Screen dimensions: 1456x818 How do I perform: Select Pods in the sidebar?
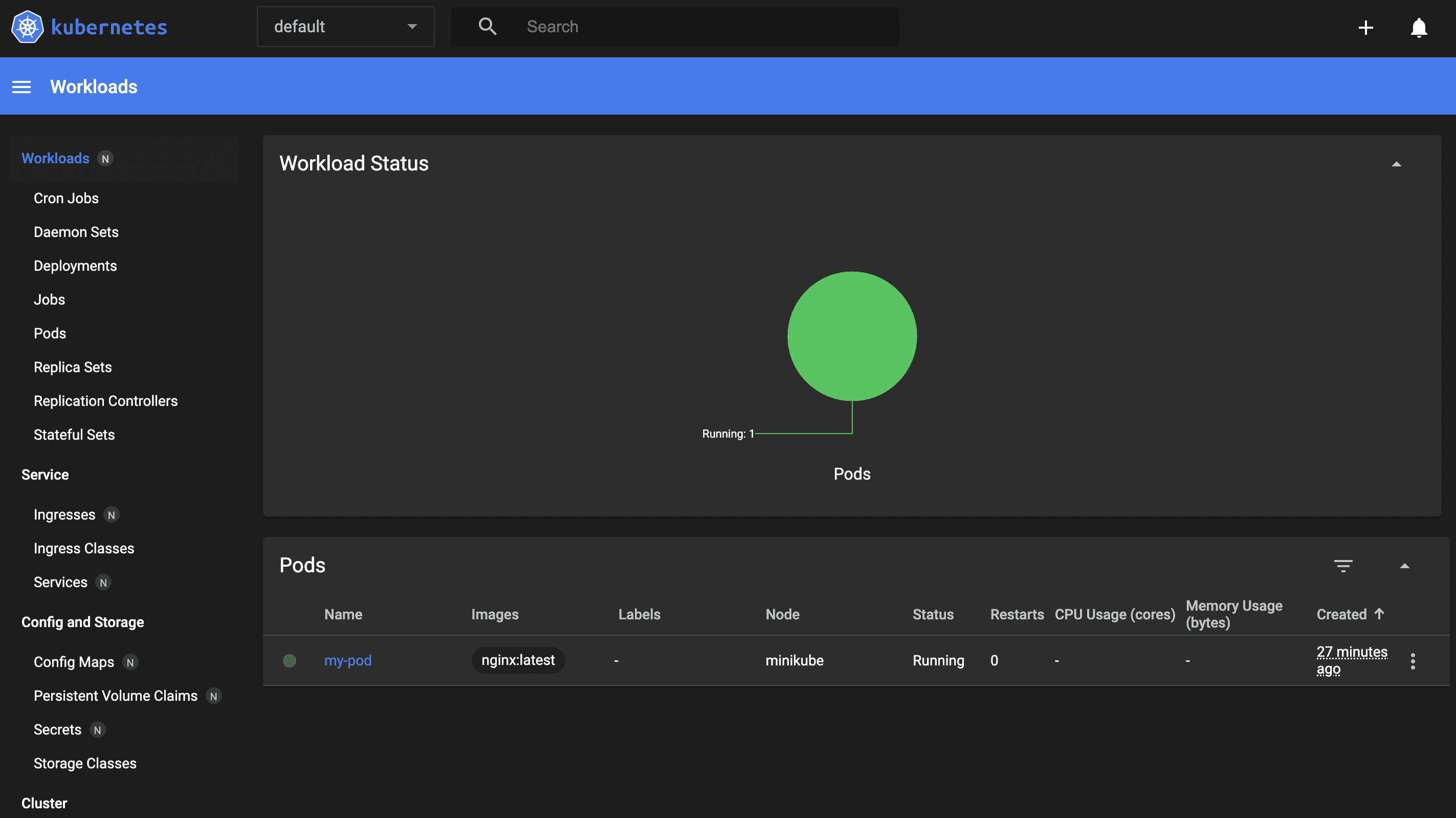[x=50, y=334]
